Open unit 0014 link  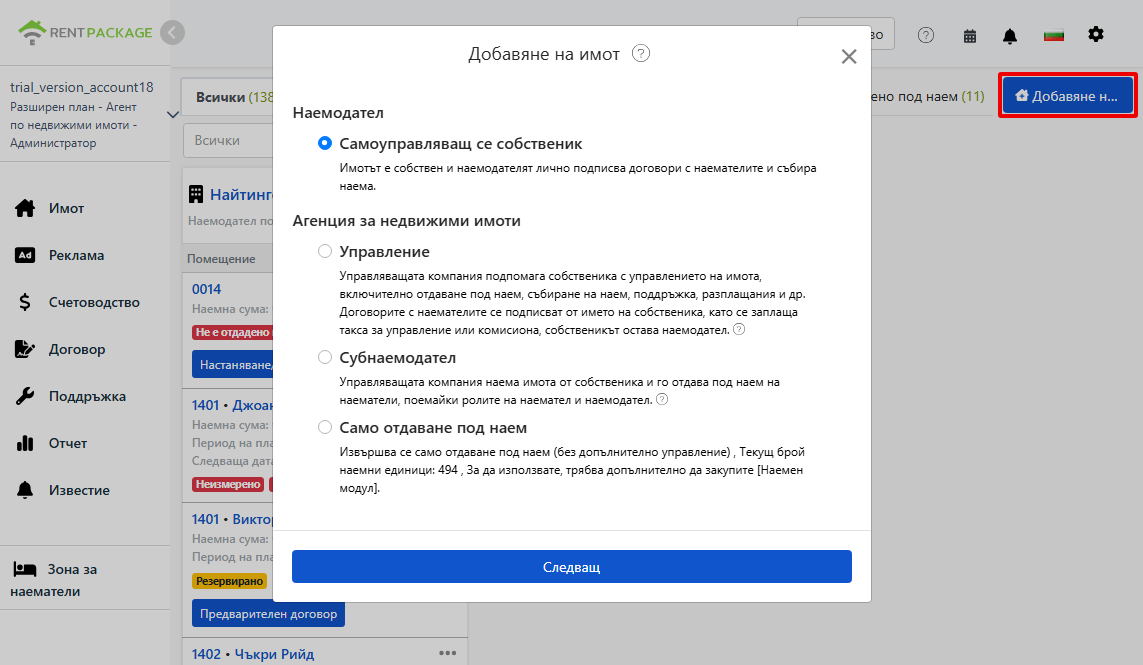pos(206,289)
